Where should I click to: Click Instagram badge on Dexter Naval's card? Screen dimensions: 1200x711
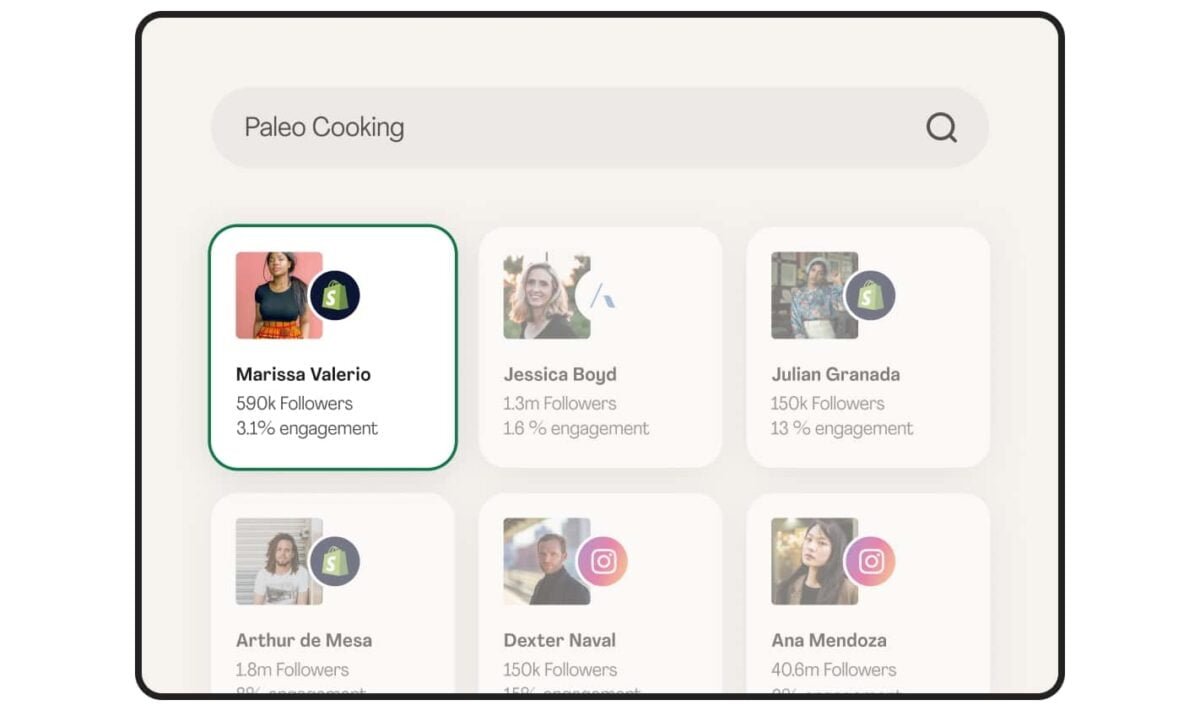point(602,561)
